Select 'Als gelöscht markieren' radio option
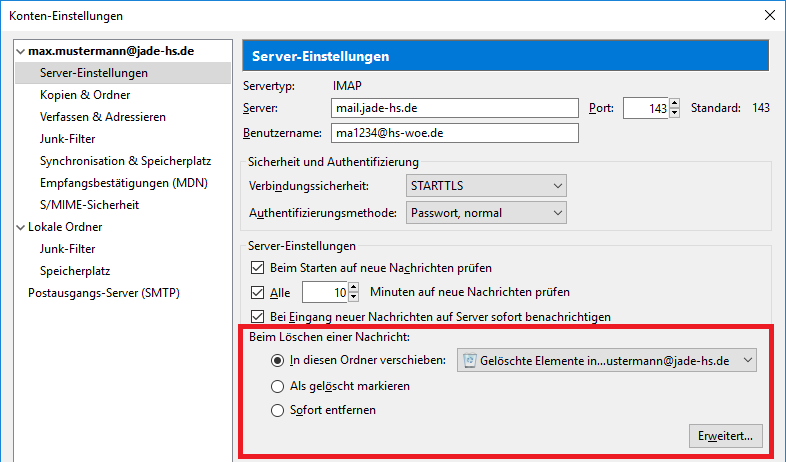 point(277,386)
